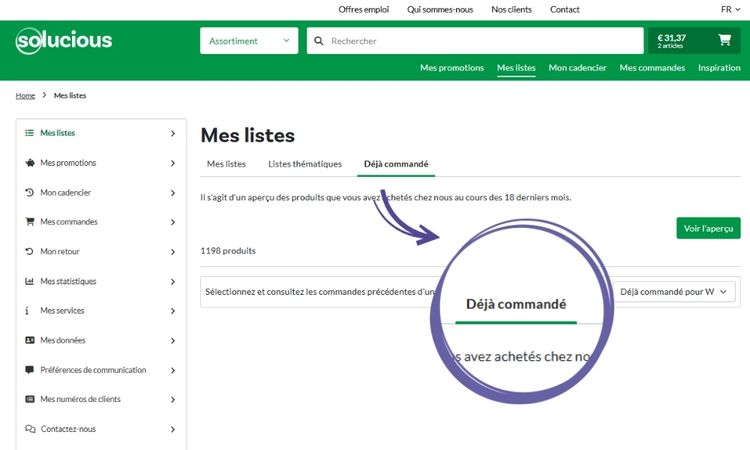Image resolution: width=750 pixels, height=450 pixels.
Task: Open the Offres emploi link
Action: click(x=364, y=9)
